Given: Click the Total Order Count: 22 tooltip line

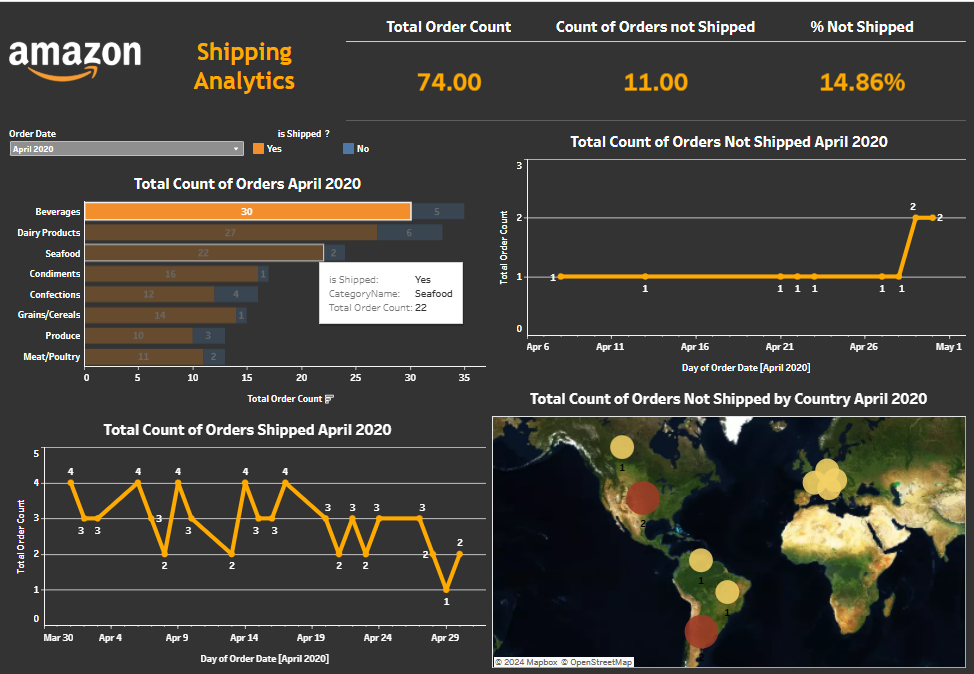Looking at the screenshot, I should [x=378, y=307].
